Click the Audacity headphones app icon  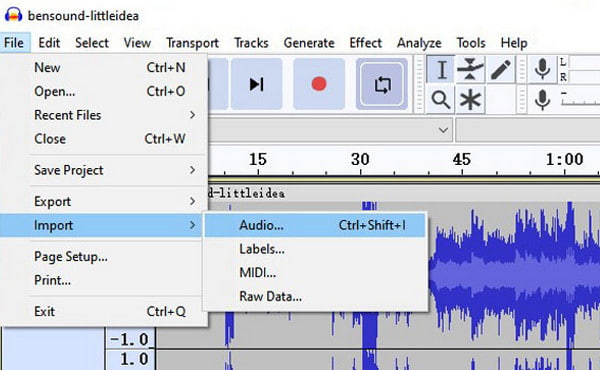(14, 15)
